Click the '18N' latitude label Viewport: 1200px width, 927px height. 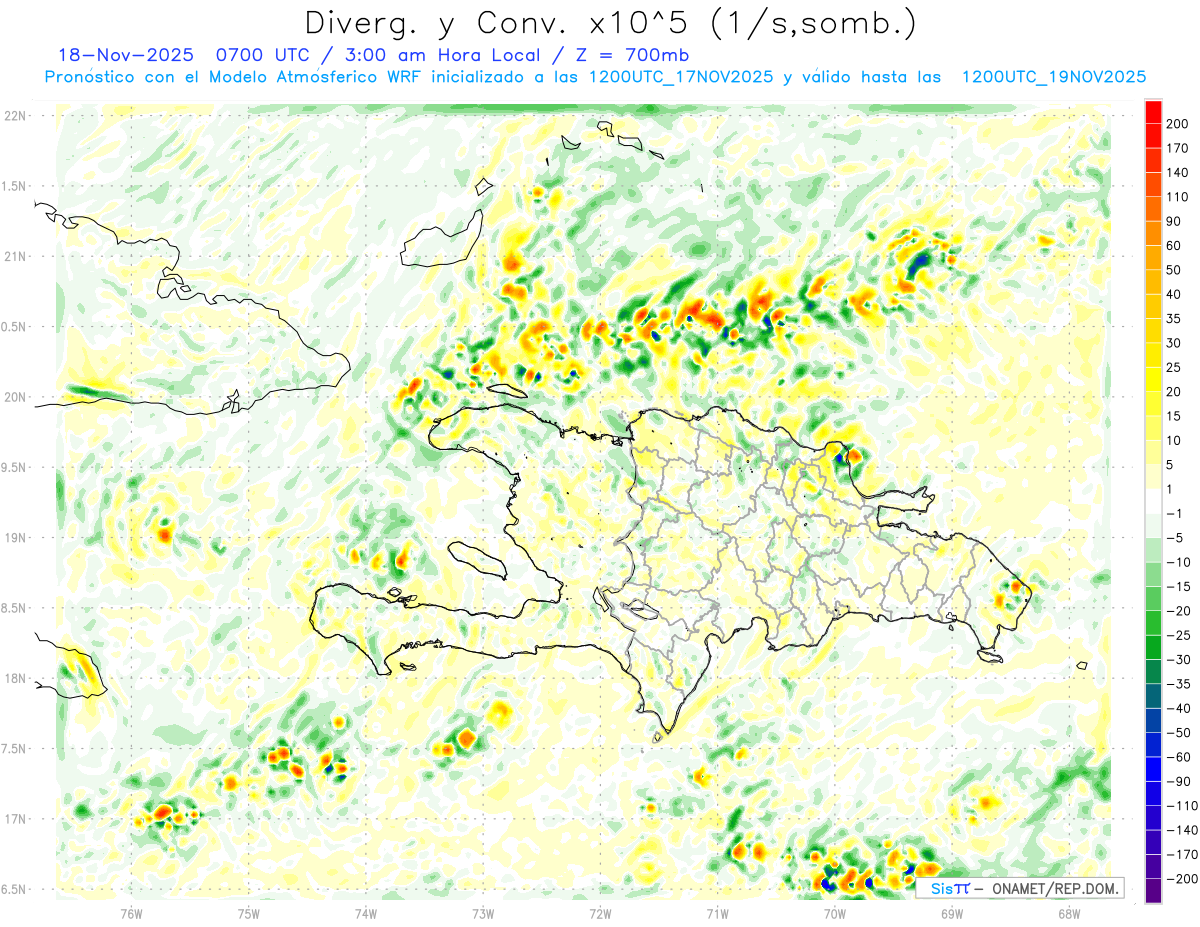(14, 679)
